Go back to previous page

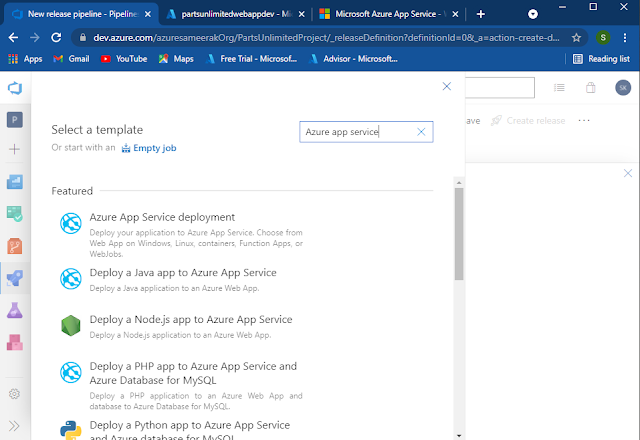13,38
